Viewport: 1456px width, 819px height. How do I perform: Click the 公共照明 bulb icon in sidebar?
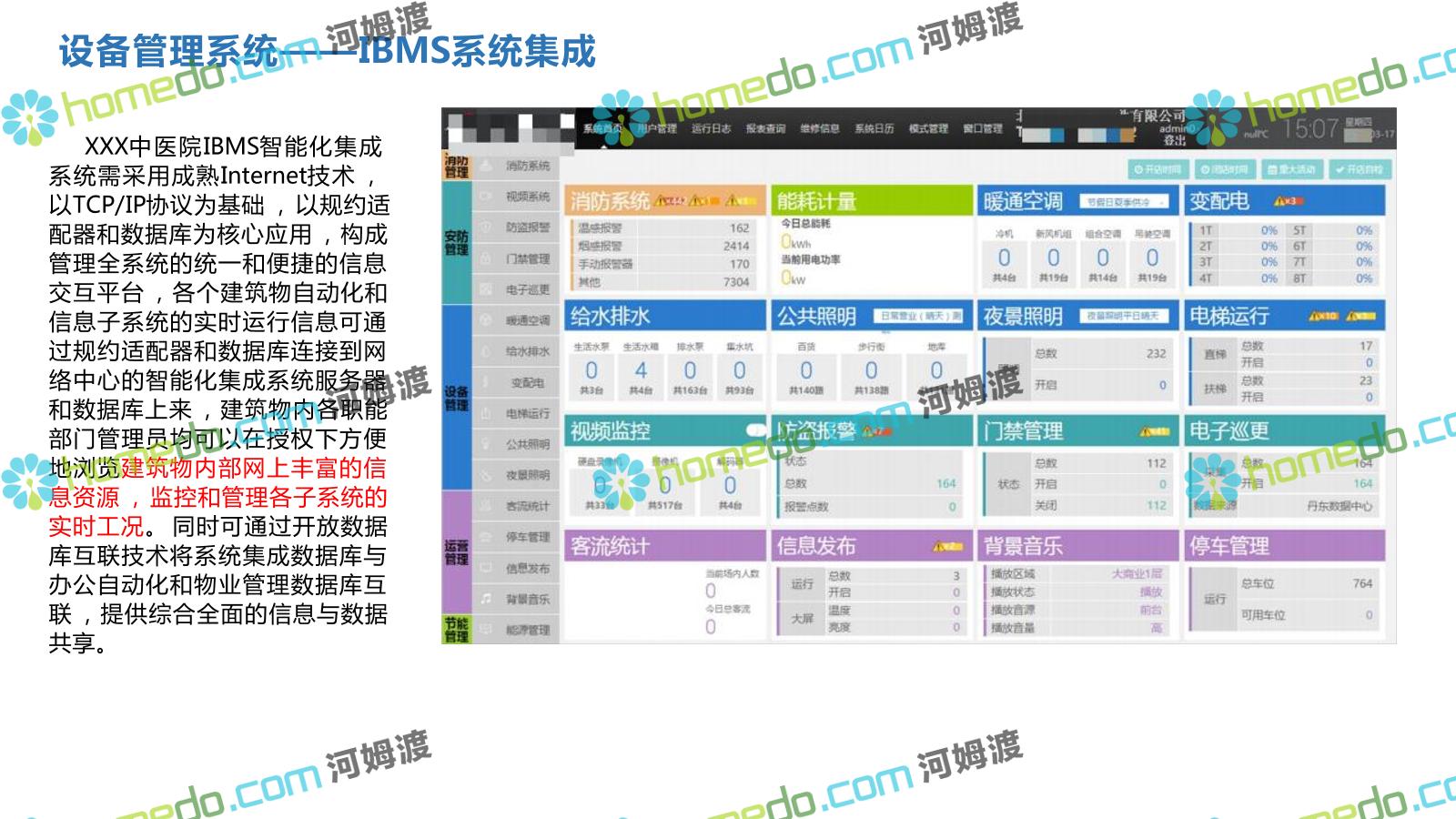coord(486,444)
